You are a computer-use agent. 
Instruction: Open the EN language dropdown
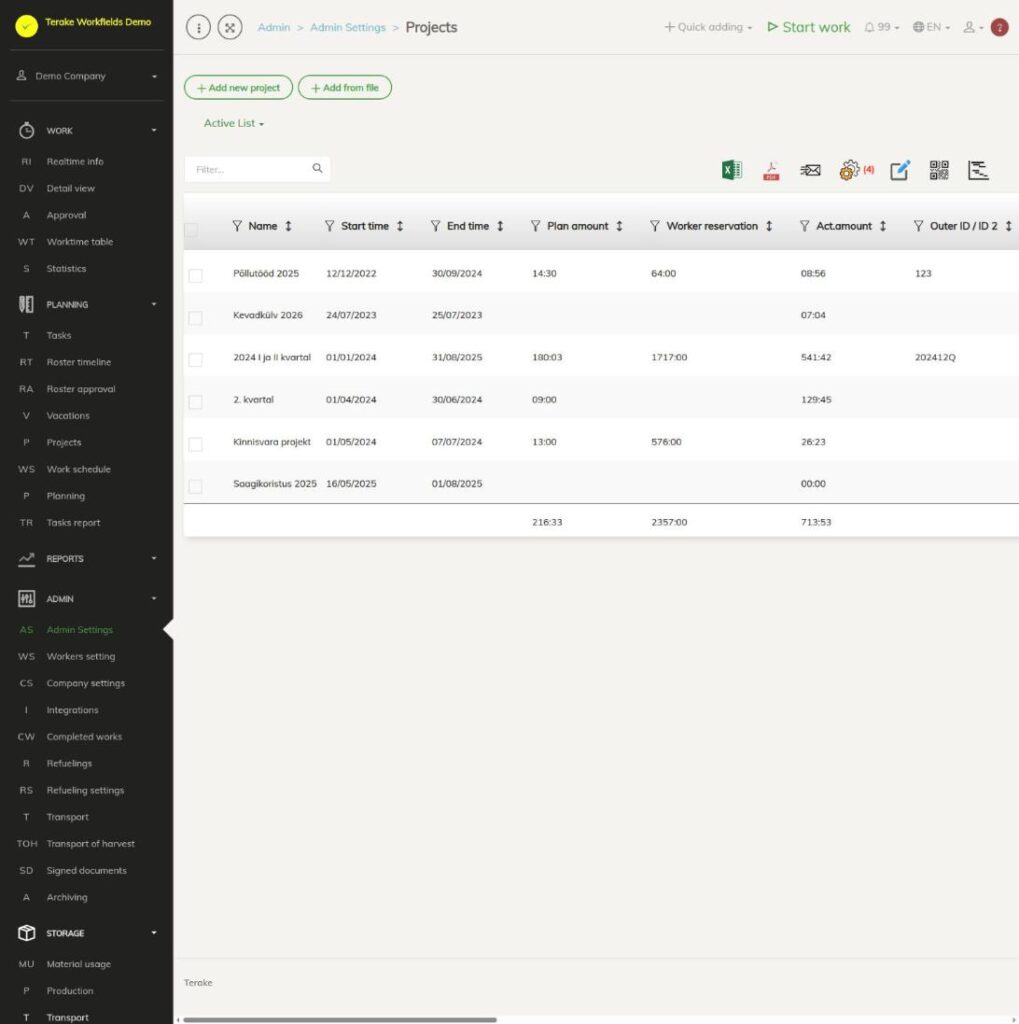click(931, 27)
